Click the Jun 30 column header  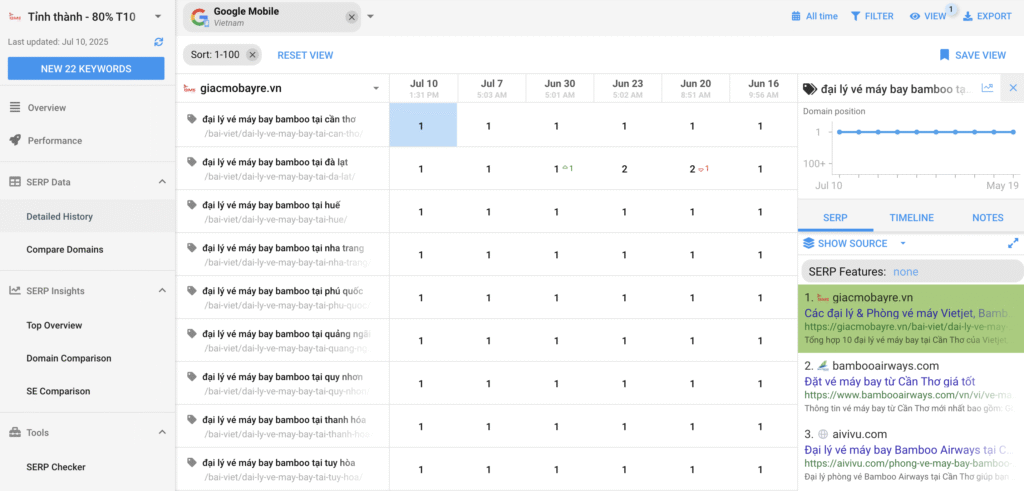[560, 88]
